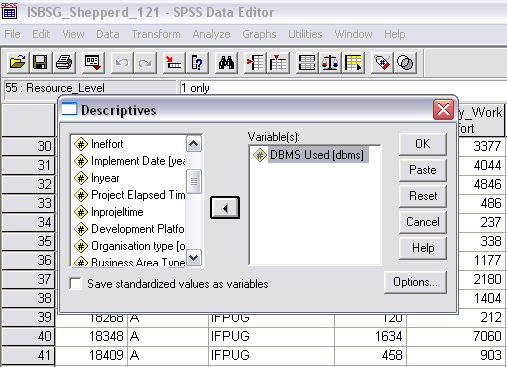507x367 pixels.
Task: Select row header 35
Action: tap(28, 241)
